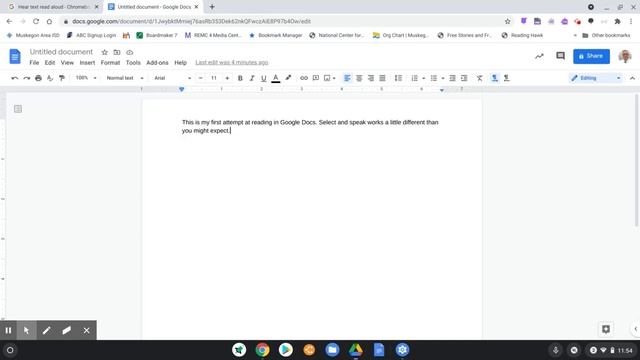
Task: Set justified text alignment
Action: 382,78
